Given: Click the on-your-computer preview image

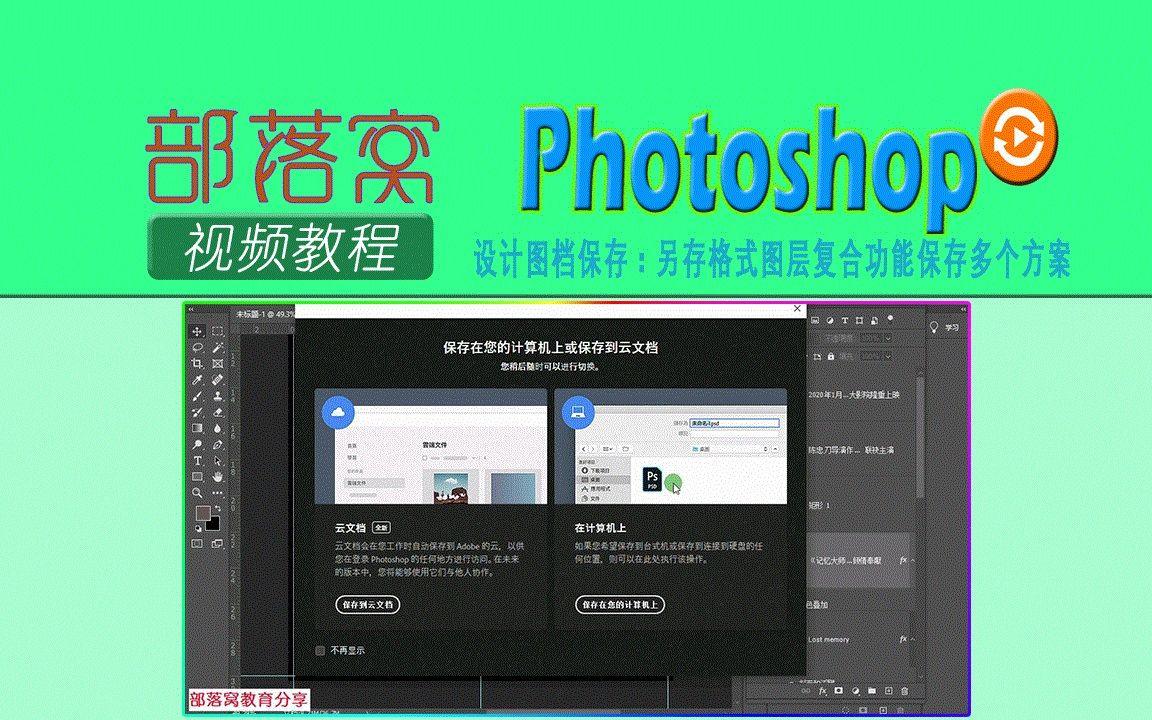Looking at the screenshot, I should pos(671,447).
